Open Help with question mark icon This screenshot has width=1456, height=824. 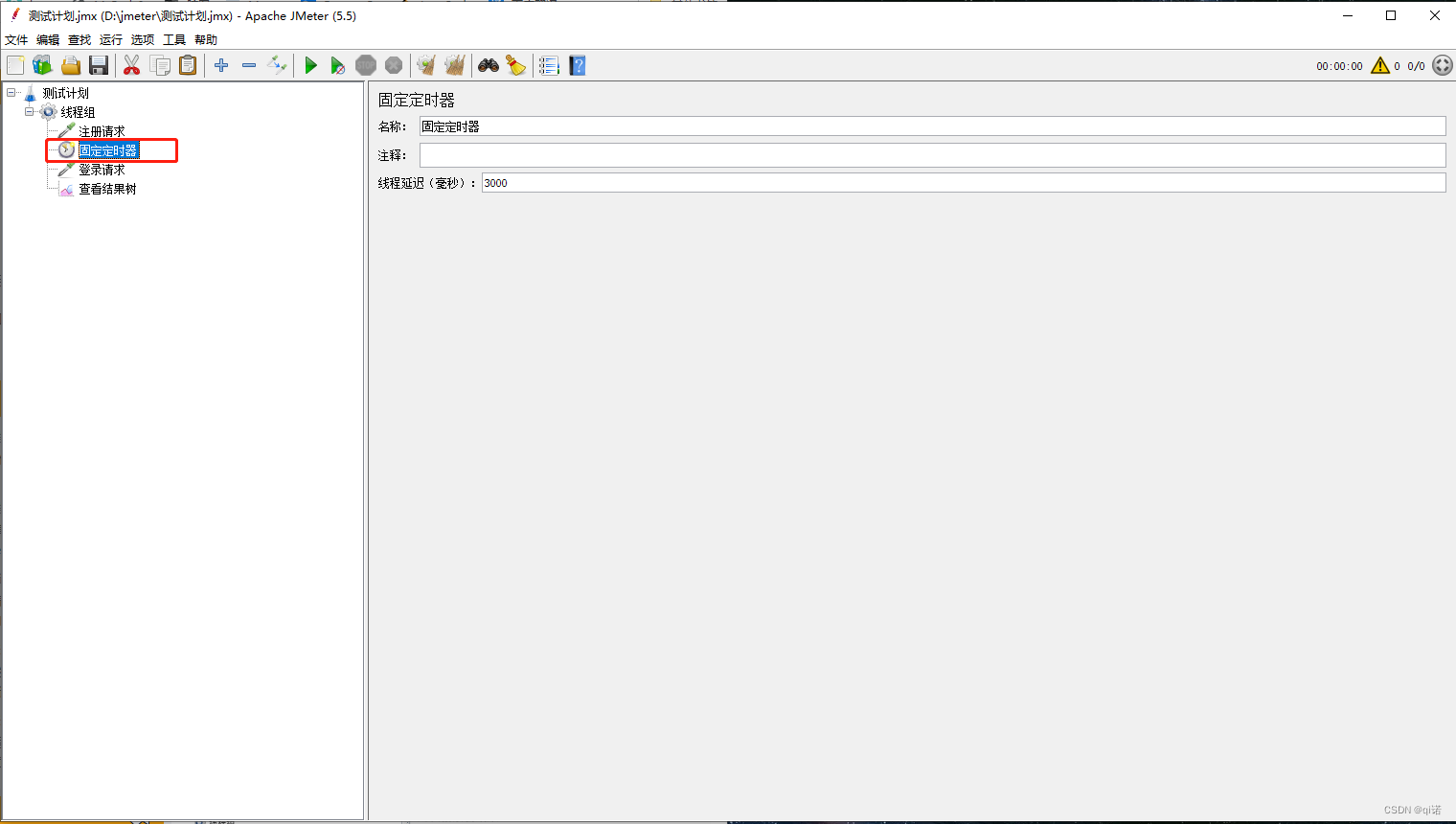[x=578, y=65]
